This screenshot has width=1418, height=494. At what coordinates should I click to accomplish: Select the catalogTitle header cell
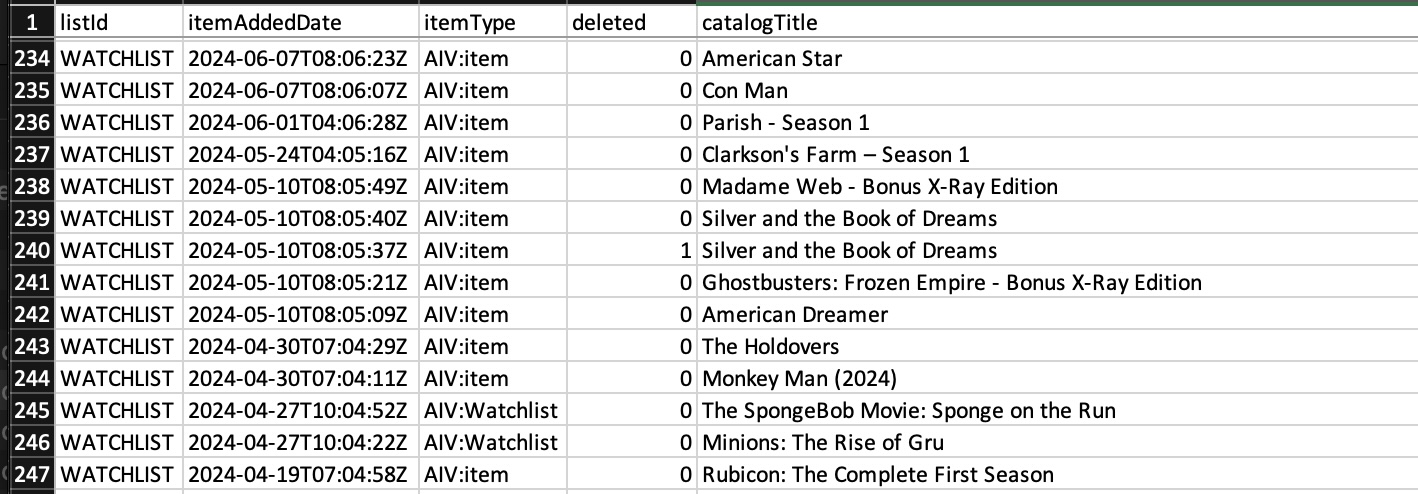coord(1050,22)
